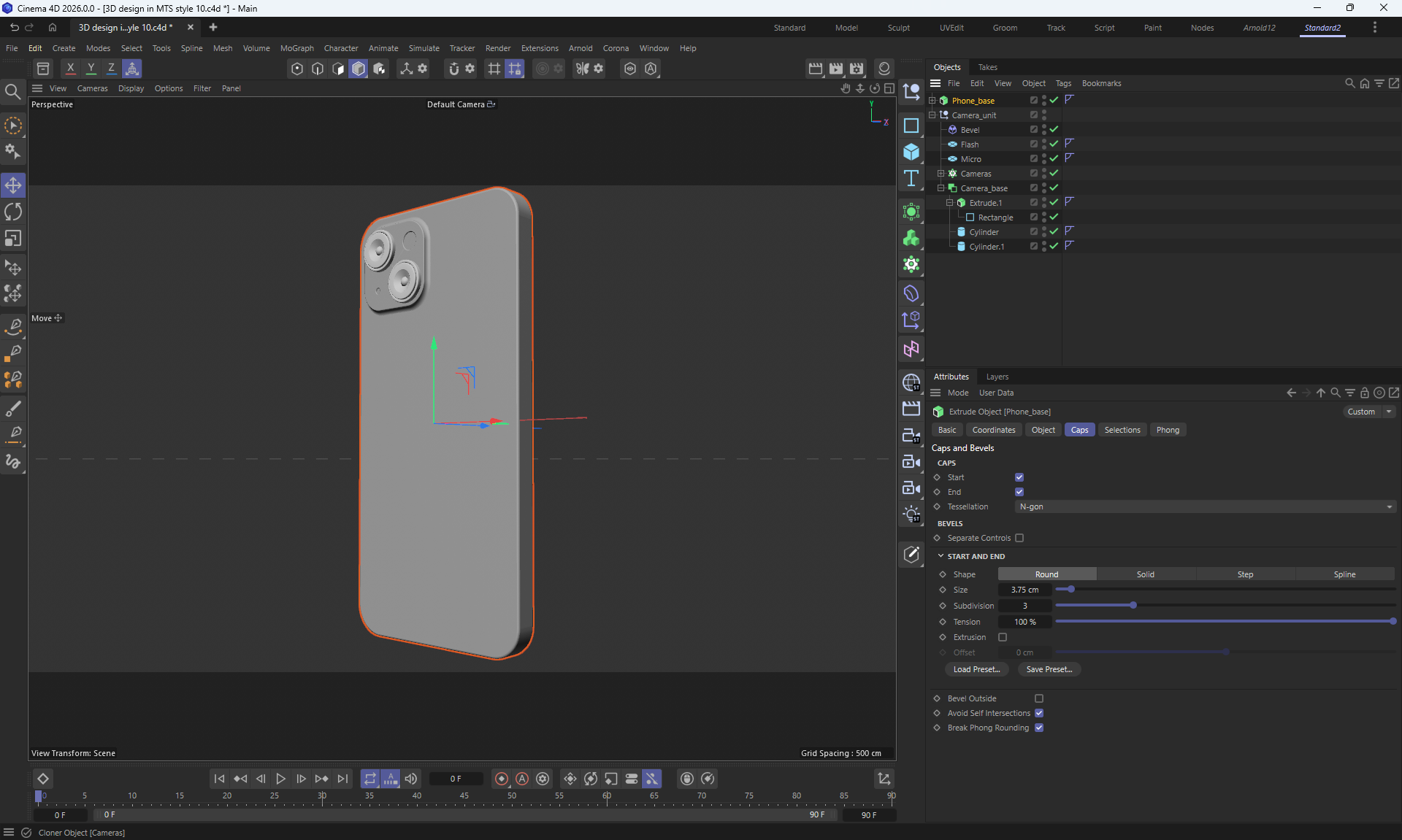
Task: Click the Record Active Objects button
Action: coord(502,779)
